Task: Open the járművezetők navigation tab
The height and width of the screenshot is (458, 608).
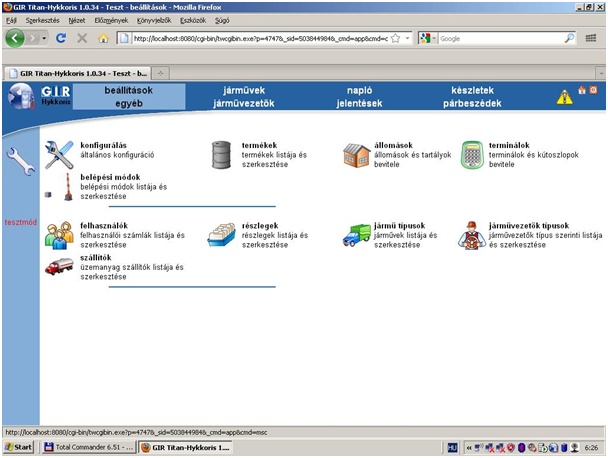Action: click(244, 104)
